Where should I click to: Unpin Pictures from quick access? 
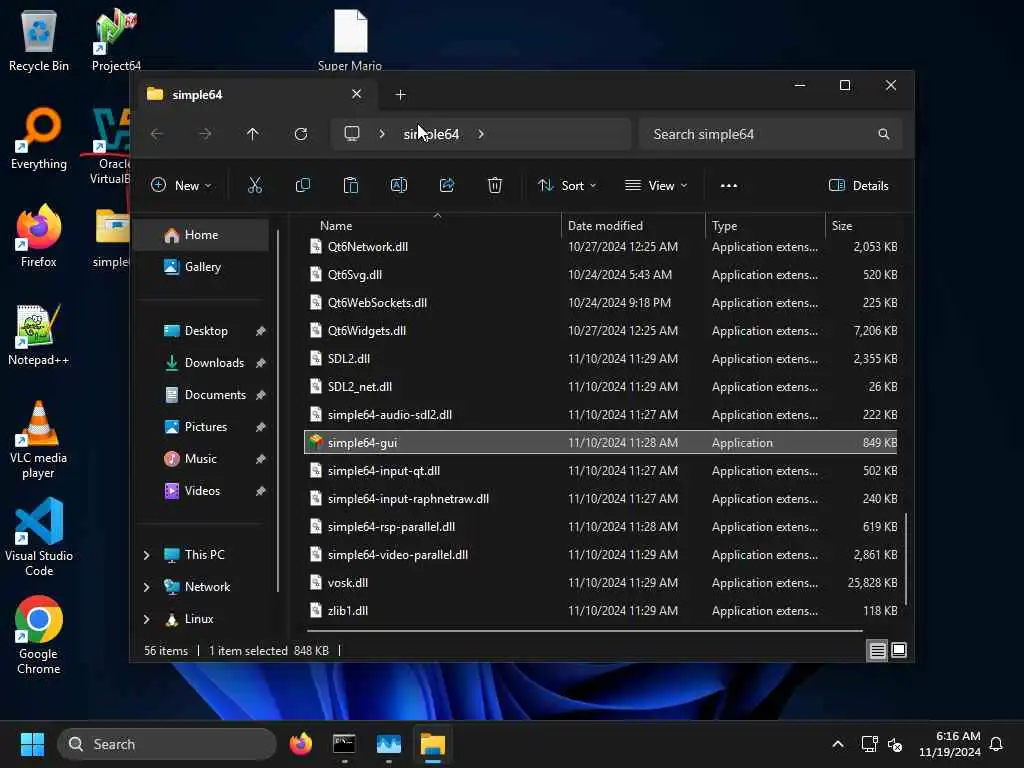pyautogui.click(x=261, y=427)
